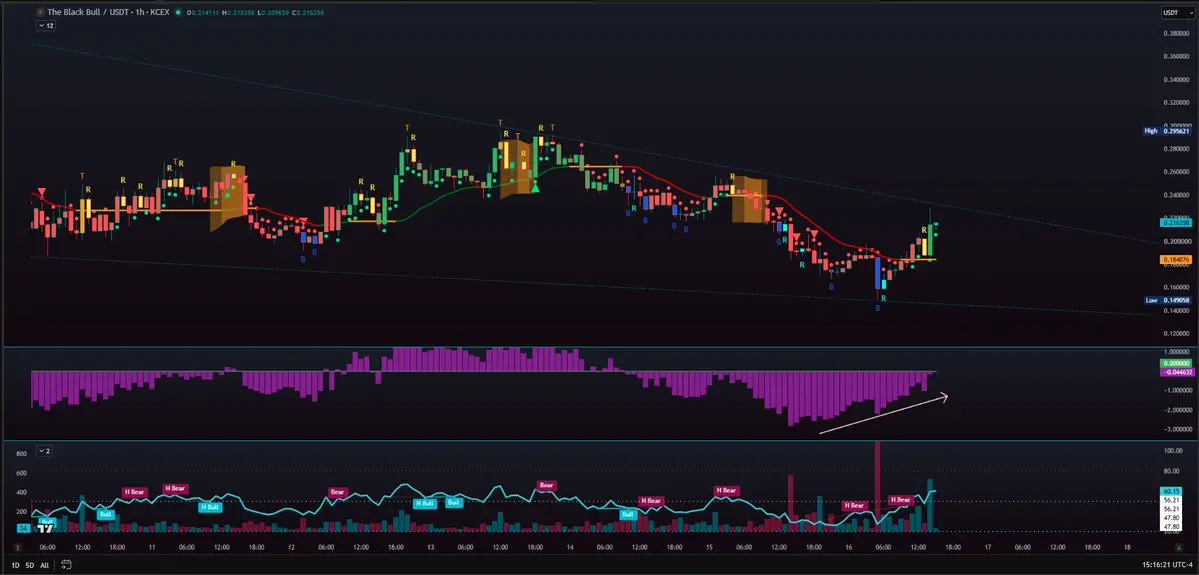Screen dimensions: 1199x575
Task: Click the green market status dot
Action: point(178,12)
